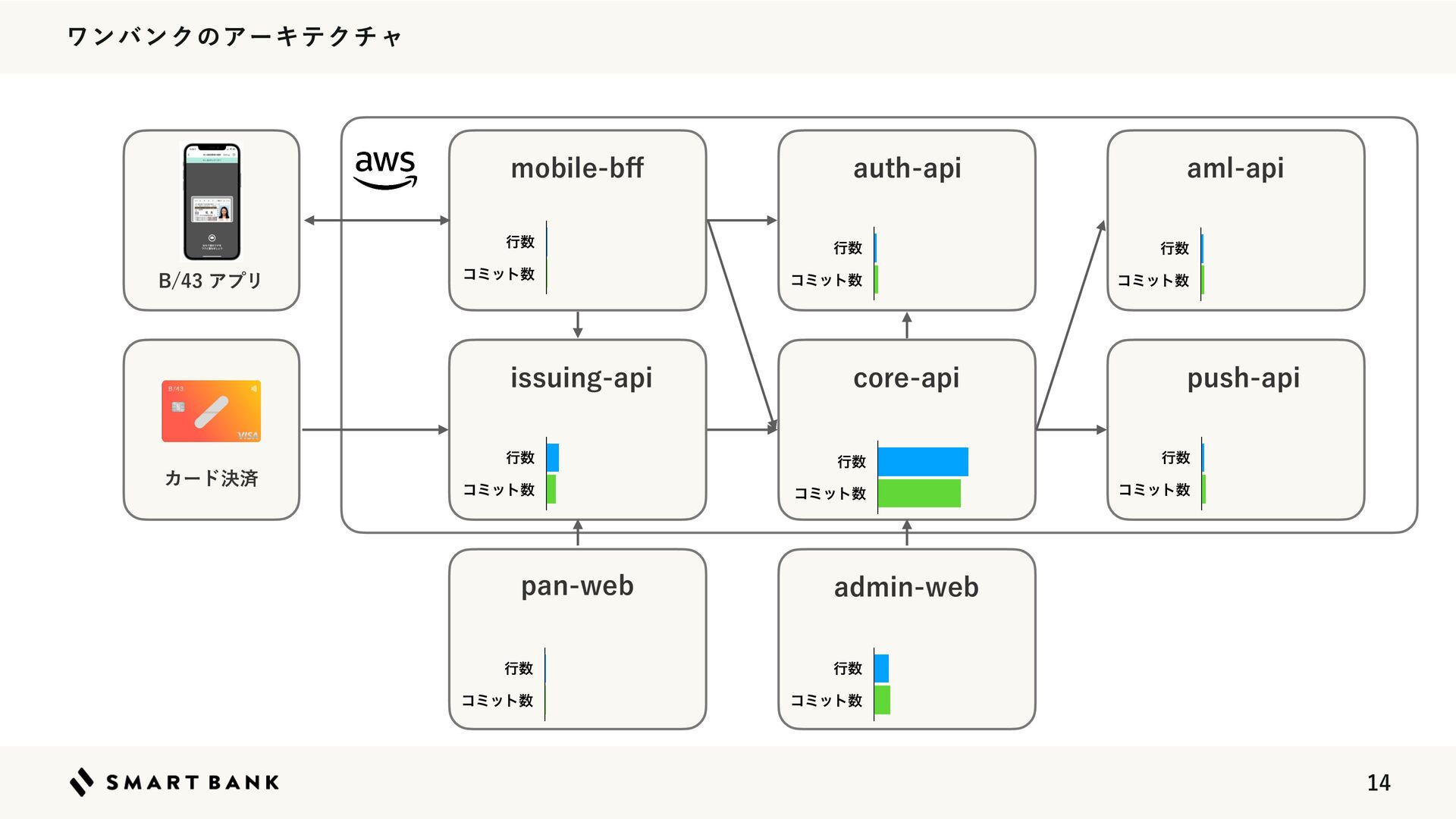This screenshot has width=1456, height=819.
Task: Click the smartphone image in B/43 app box
Action: click(x=212, y=202)
